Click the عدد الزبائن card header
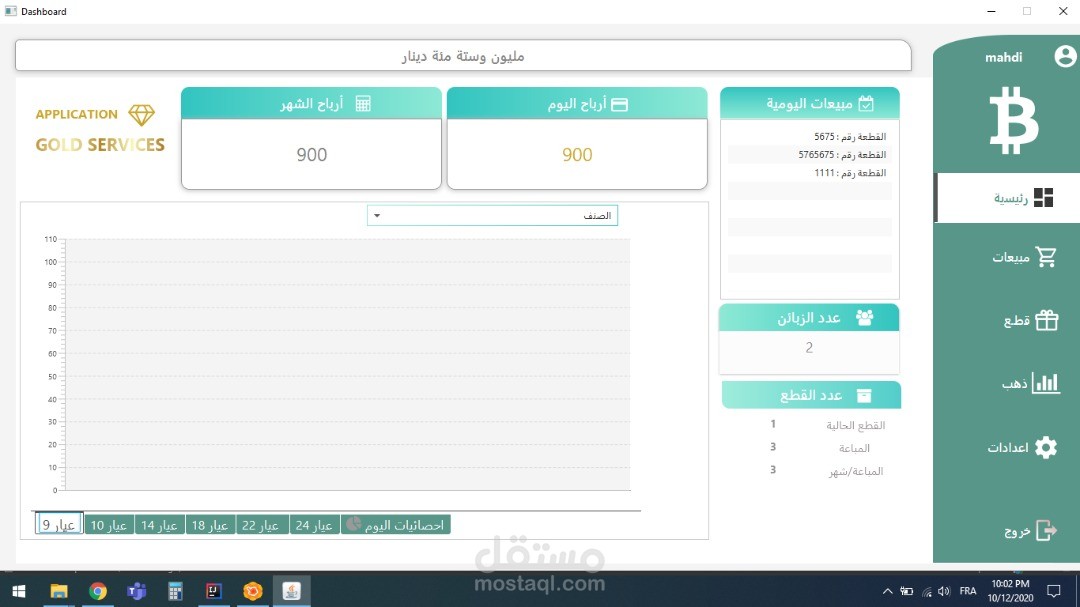1080x607 pixels. pyautogui.click(x=809, y=318)
